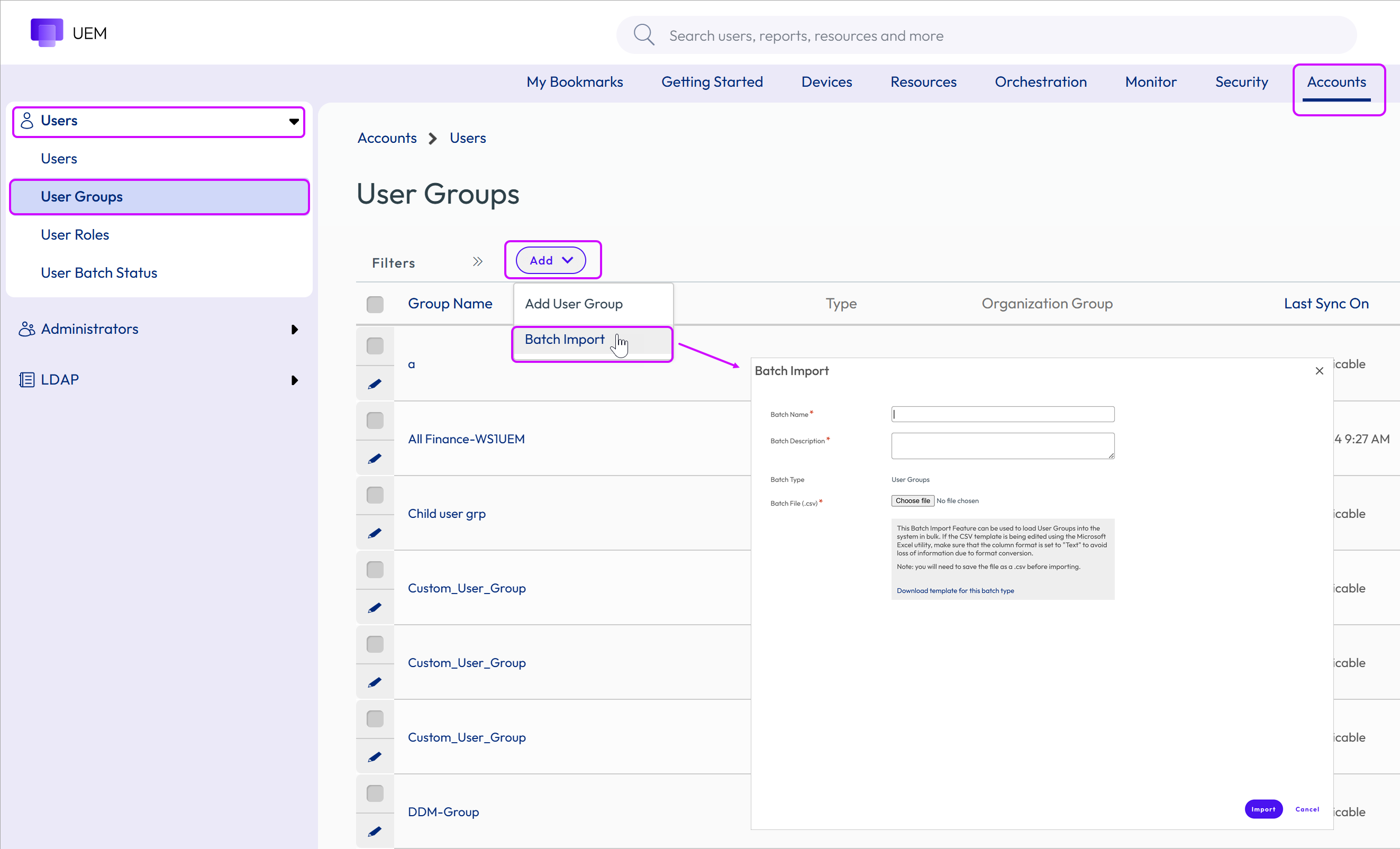Click the UEM logo icon
The width and height of the screenshot is (1400, 849).
coord(47,33)
